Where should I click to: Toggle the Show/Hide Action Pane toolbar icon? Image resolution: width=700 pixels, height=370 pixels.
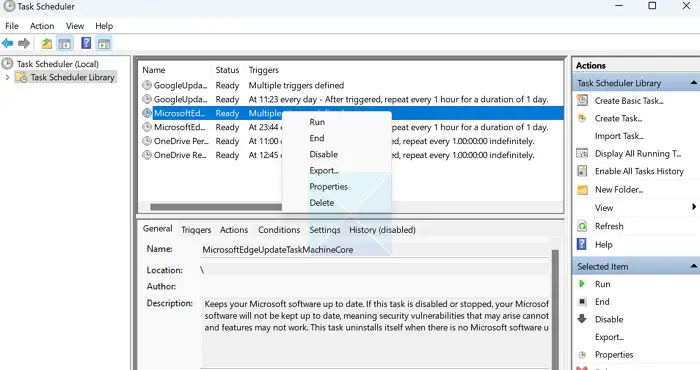pos(104,43)
